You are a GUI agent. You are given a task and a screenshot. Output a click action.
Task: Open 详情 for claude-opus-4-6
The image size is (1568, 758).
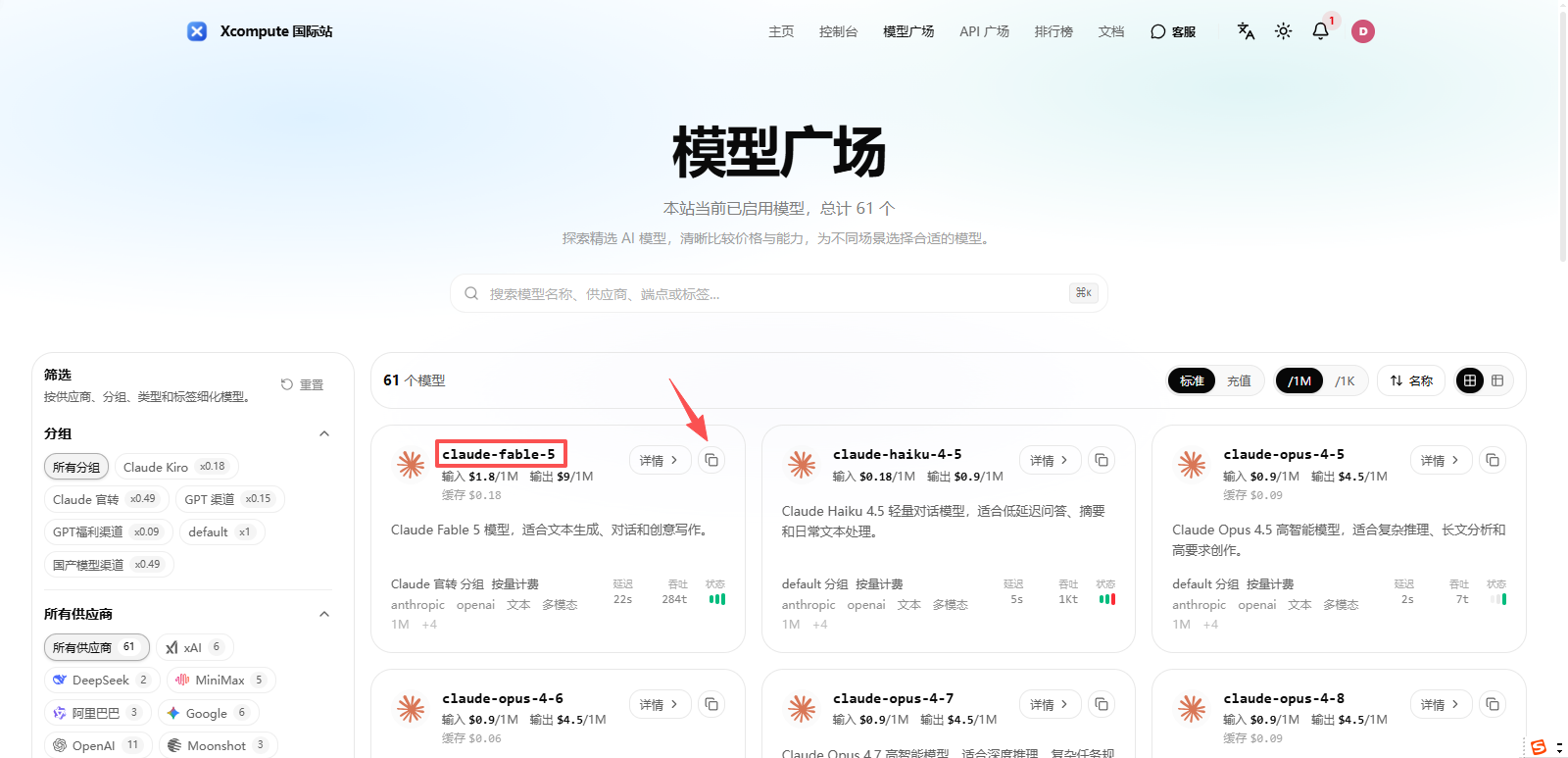point(660,704)
